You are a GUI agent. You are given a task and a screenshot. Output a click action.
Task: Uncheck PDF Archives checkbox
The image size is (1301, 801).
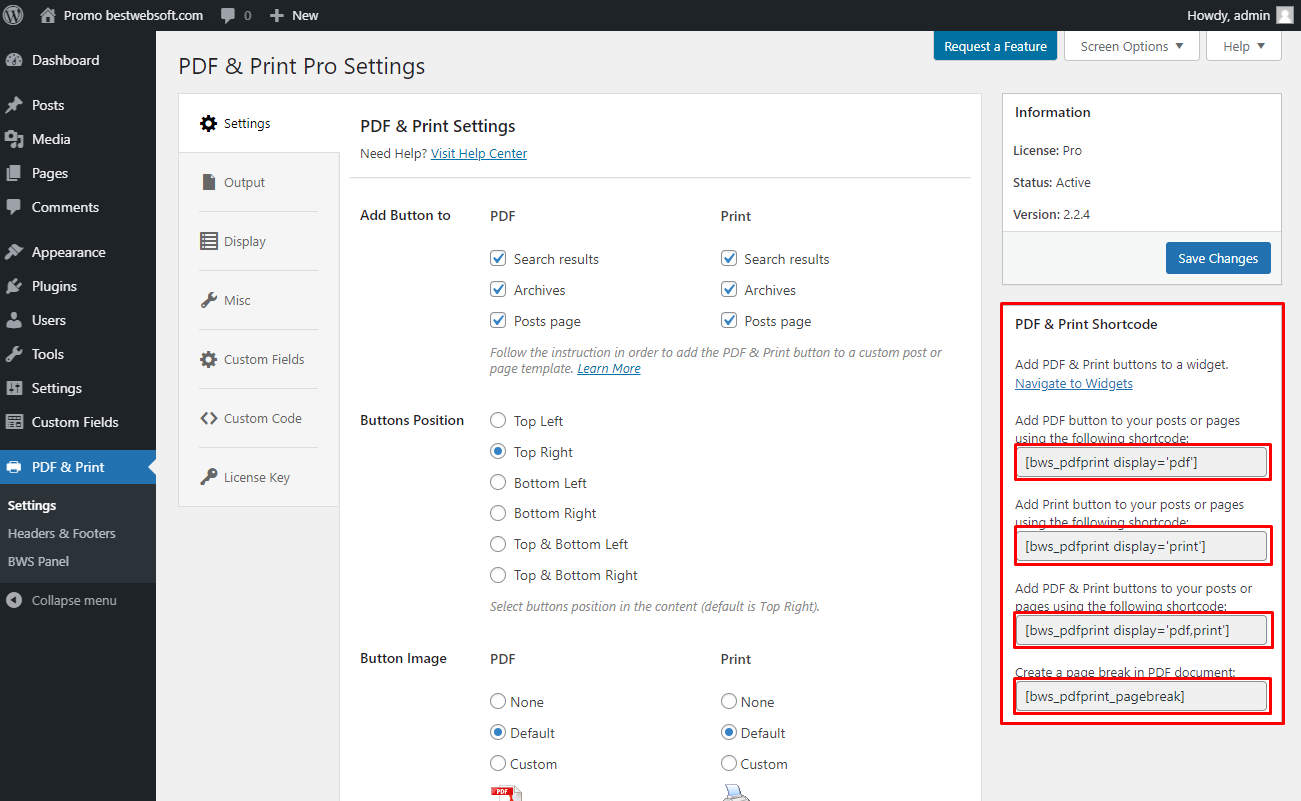click(498, 289)
